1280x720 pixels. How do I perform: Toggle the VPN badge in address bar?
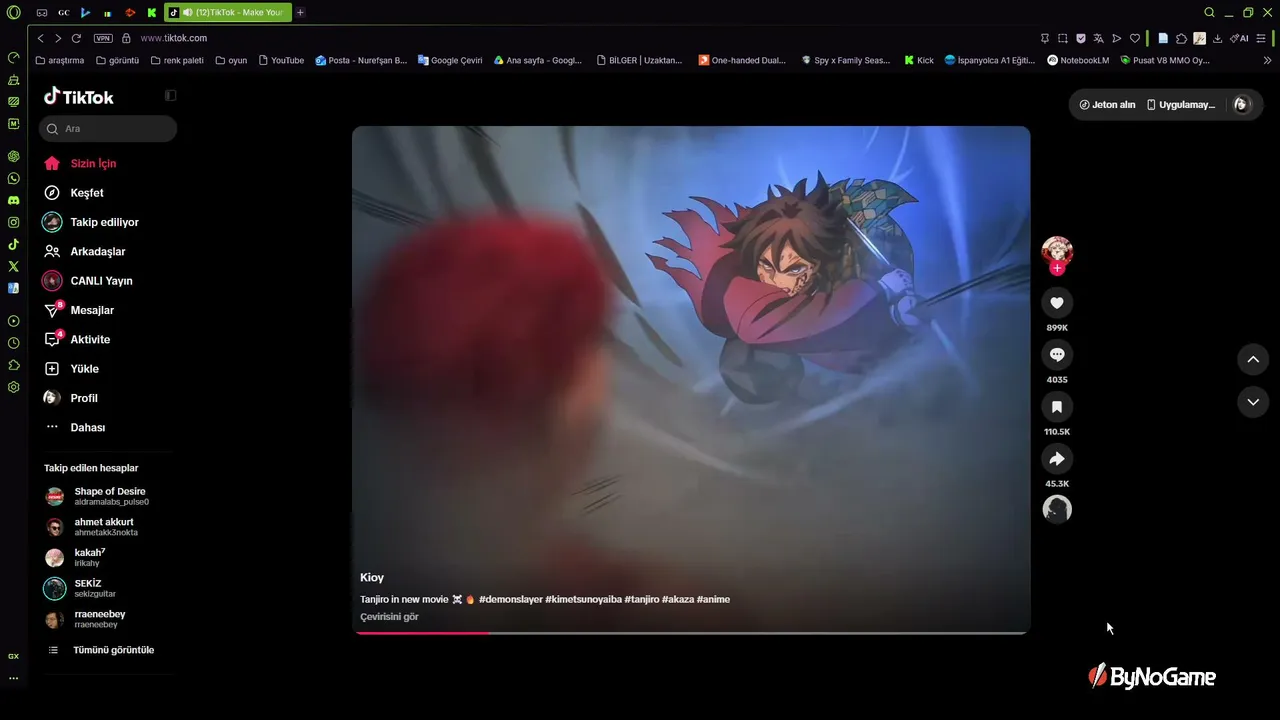[x=103, y=38]
